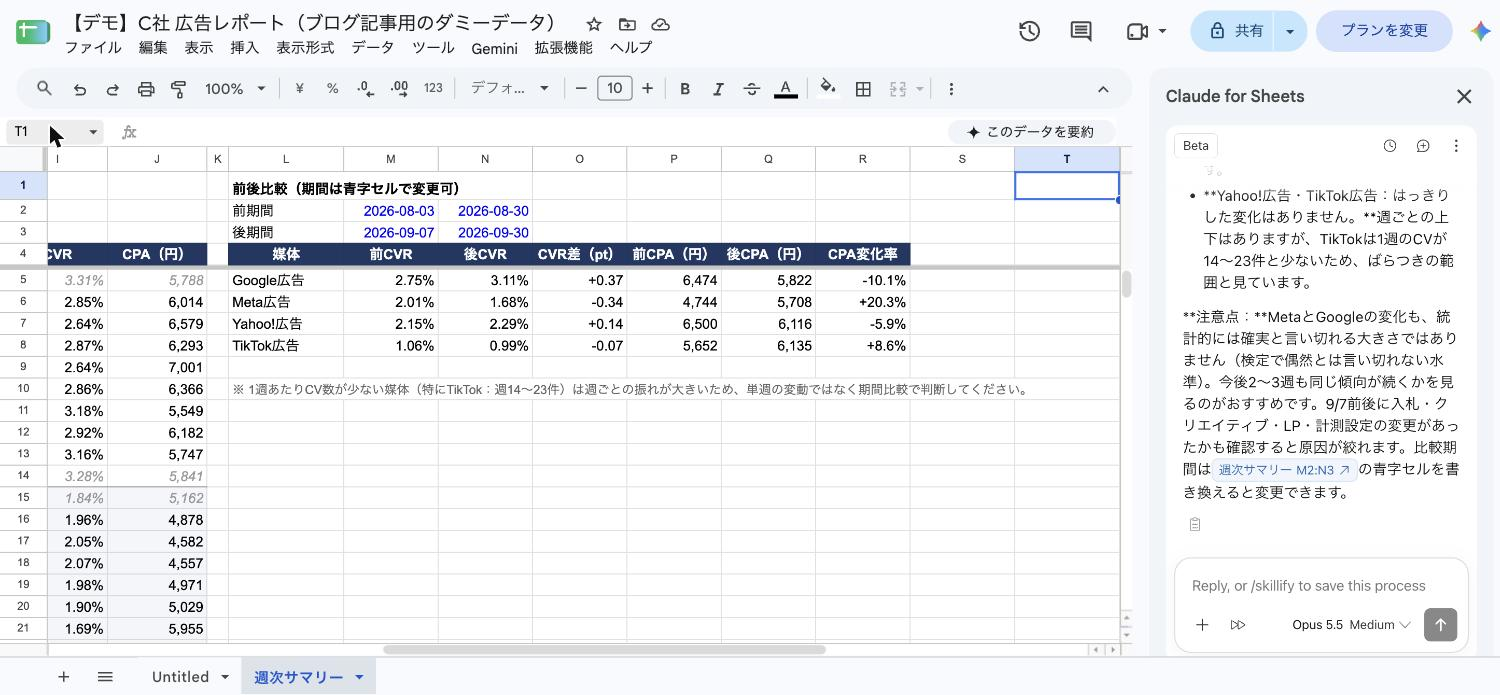Open fill color picker
Screen dimensions: 1500x695
tap(828, 89)
